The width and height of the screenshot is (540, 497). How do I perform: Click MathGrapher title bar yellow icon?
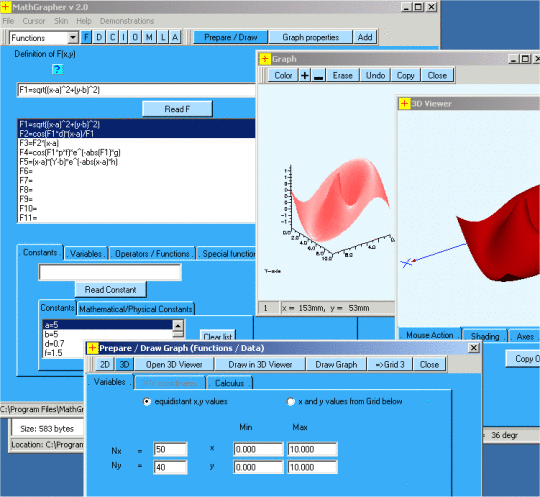(x=6, y=7)
